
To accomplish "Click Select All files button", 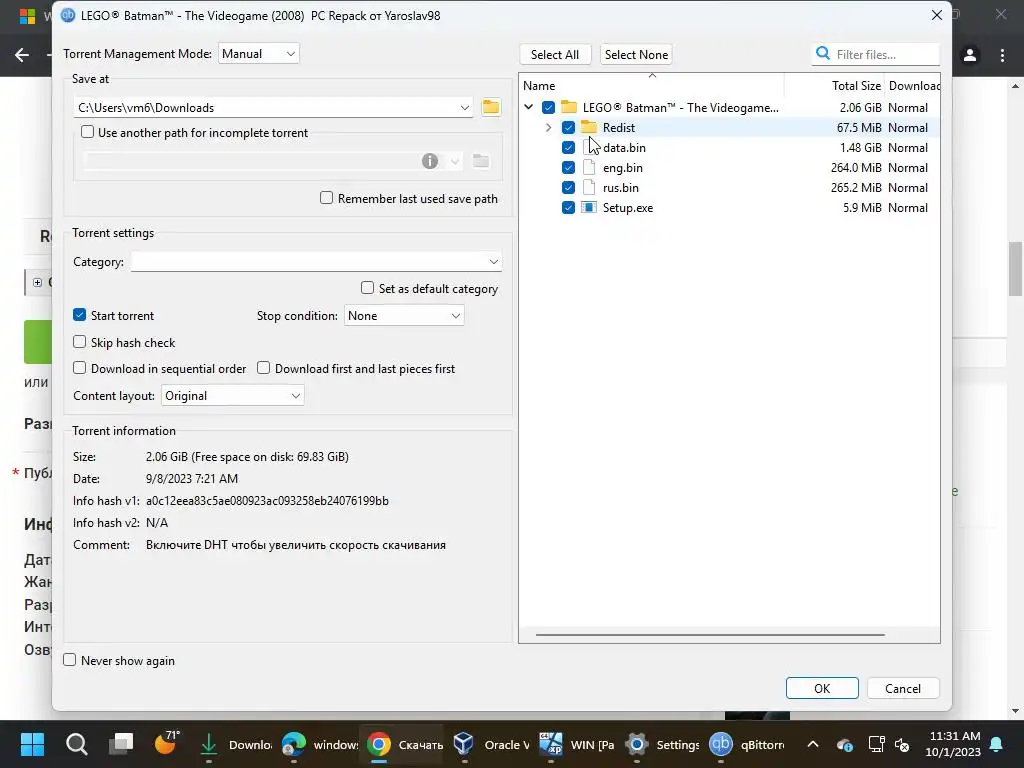I will 555,54.
